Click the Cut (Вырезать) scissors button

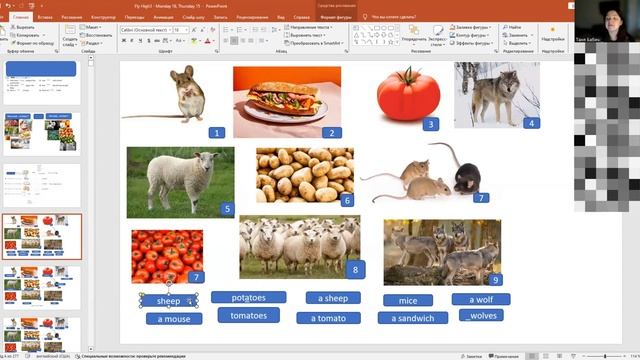click(x=23, y=27)
